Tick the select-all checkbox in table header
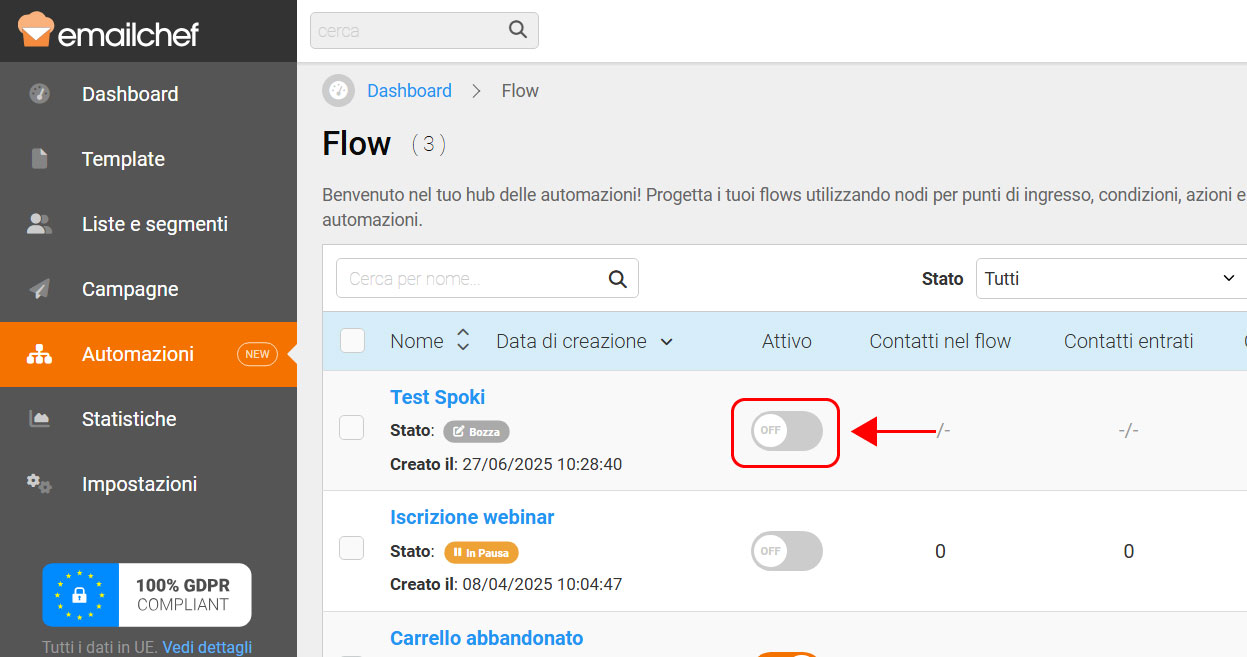Image resolution: width=1247 pixels, height=657 pixels. tap(353, 341)
